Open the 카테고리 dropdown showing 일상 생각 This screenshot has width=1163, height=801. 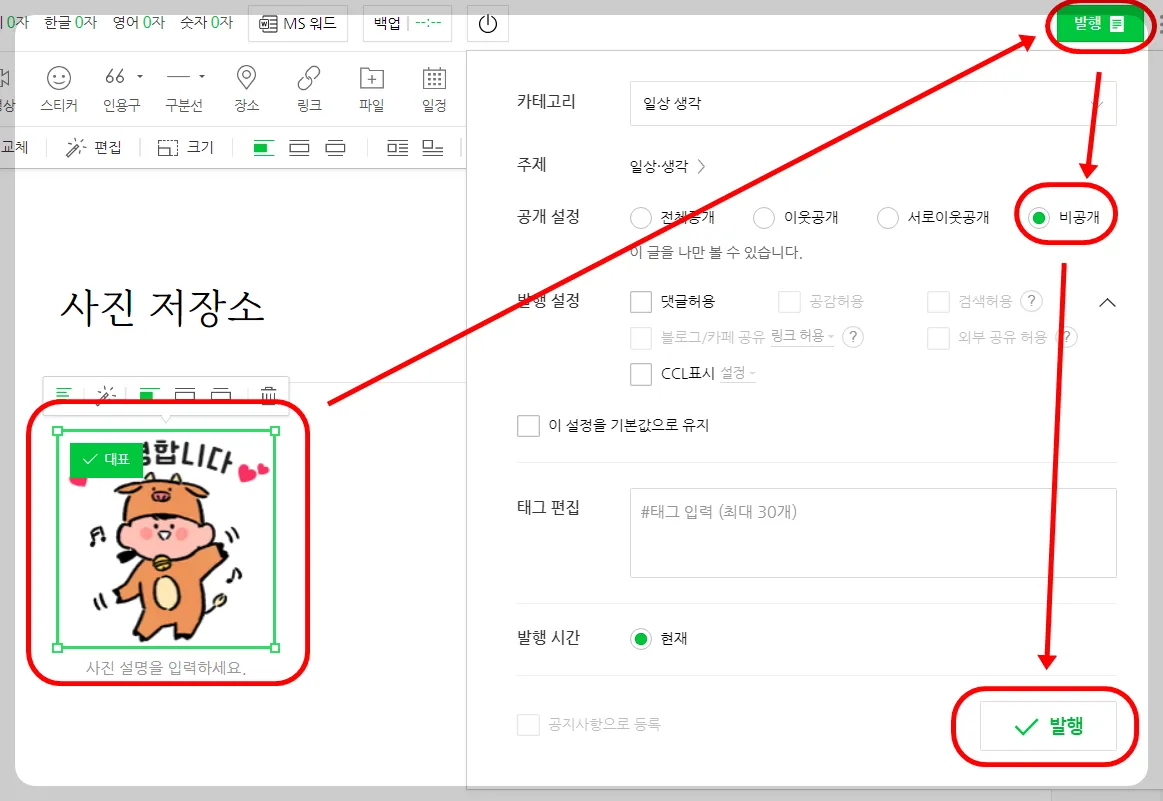873,103
